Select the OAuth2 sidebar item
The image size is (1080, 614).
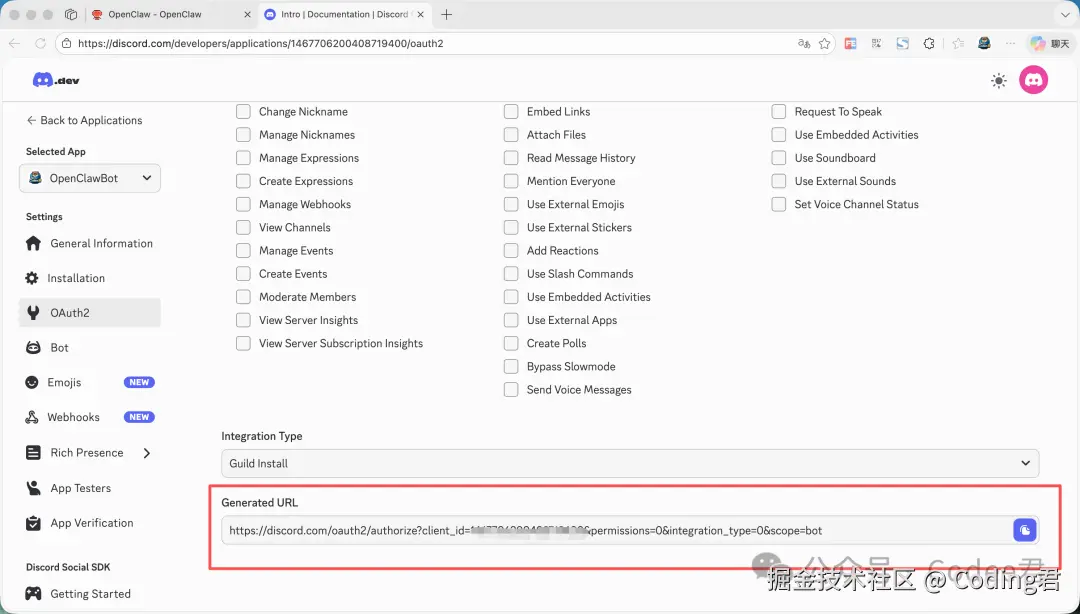pyautogui.click(x=90, y=313)
